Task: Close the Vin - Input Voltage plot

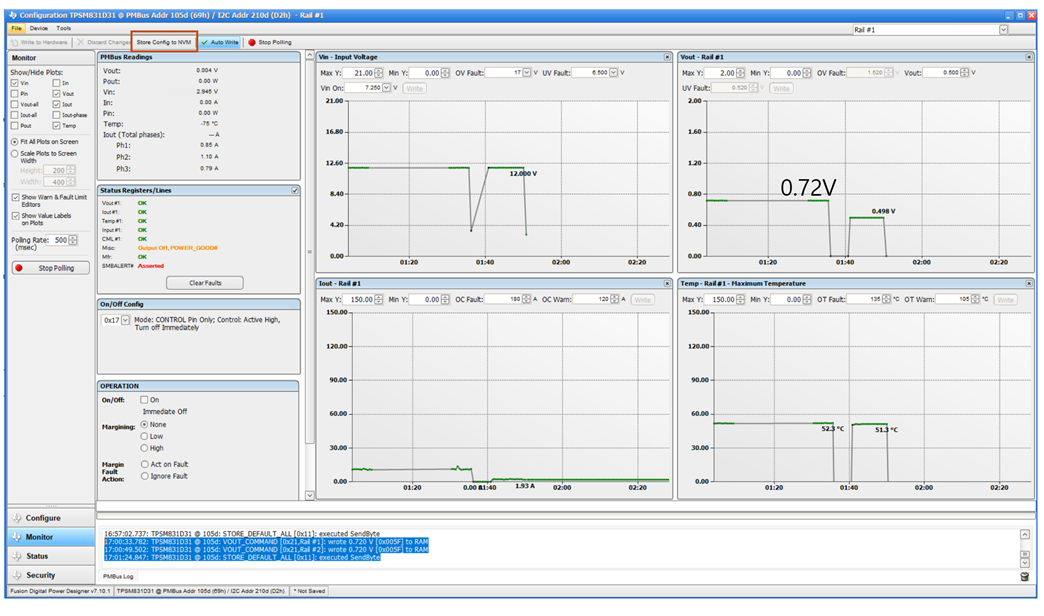Action: click(667, 57)
